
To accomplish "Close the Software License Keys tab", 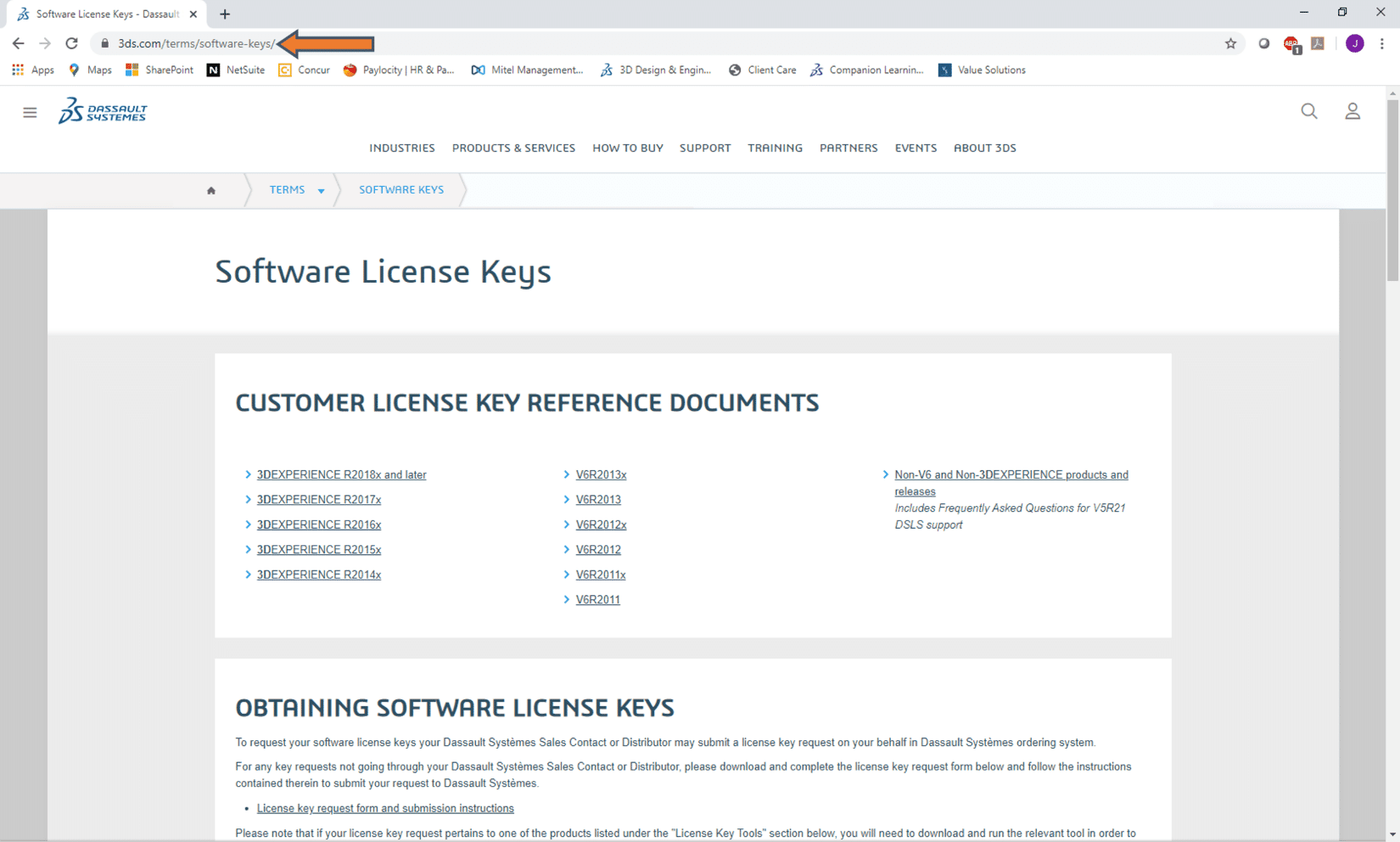I will [x=193, y=14].
